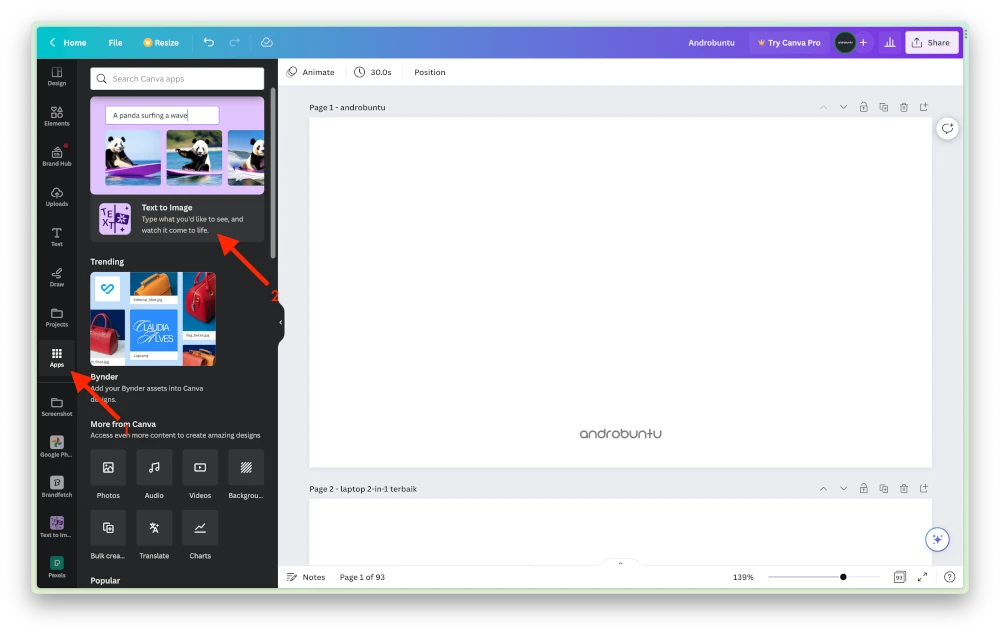Click the Try Canva Pro button
Screen dimensions: 1000x635
[789, 42]
